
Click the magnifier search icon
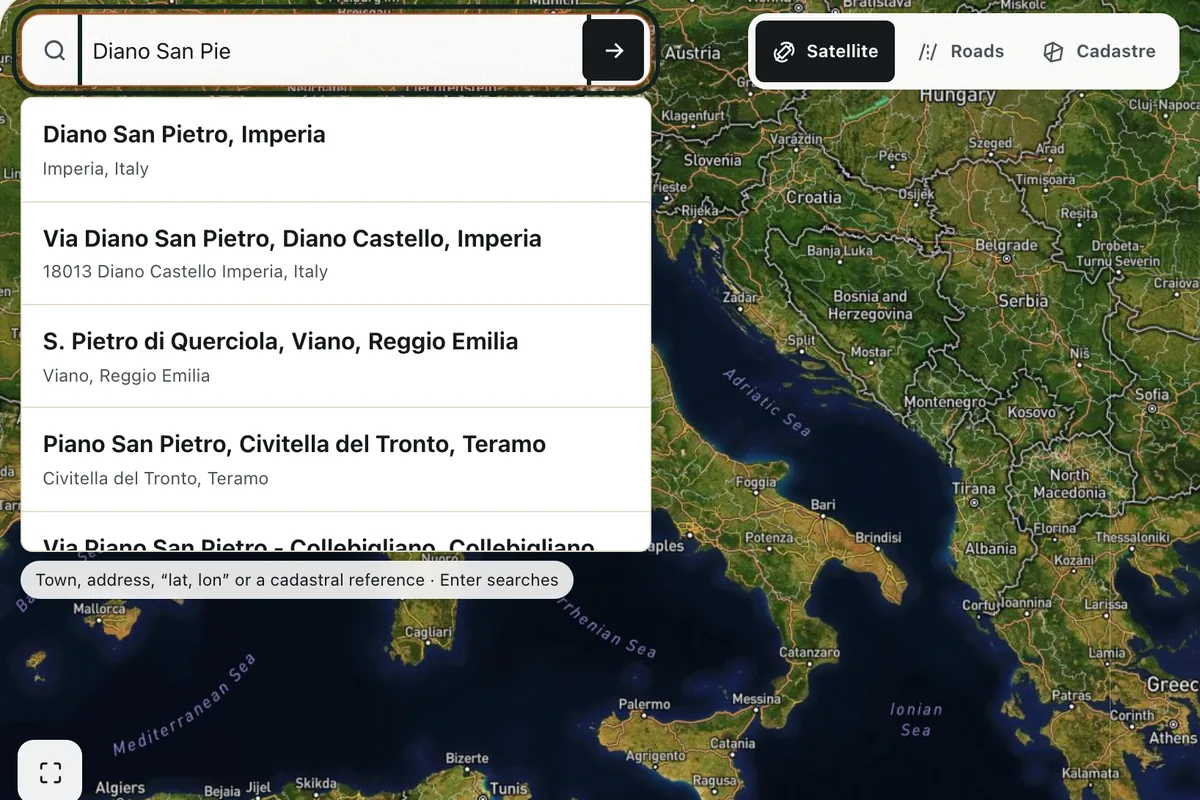[x=55, y=50]
